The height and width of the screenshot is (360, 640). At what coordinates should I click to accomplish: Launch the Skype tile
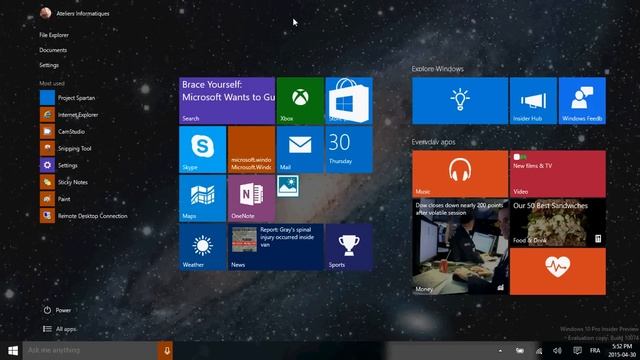coord(202,149)
